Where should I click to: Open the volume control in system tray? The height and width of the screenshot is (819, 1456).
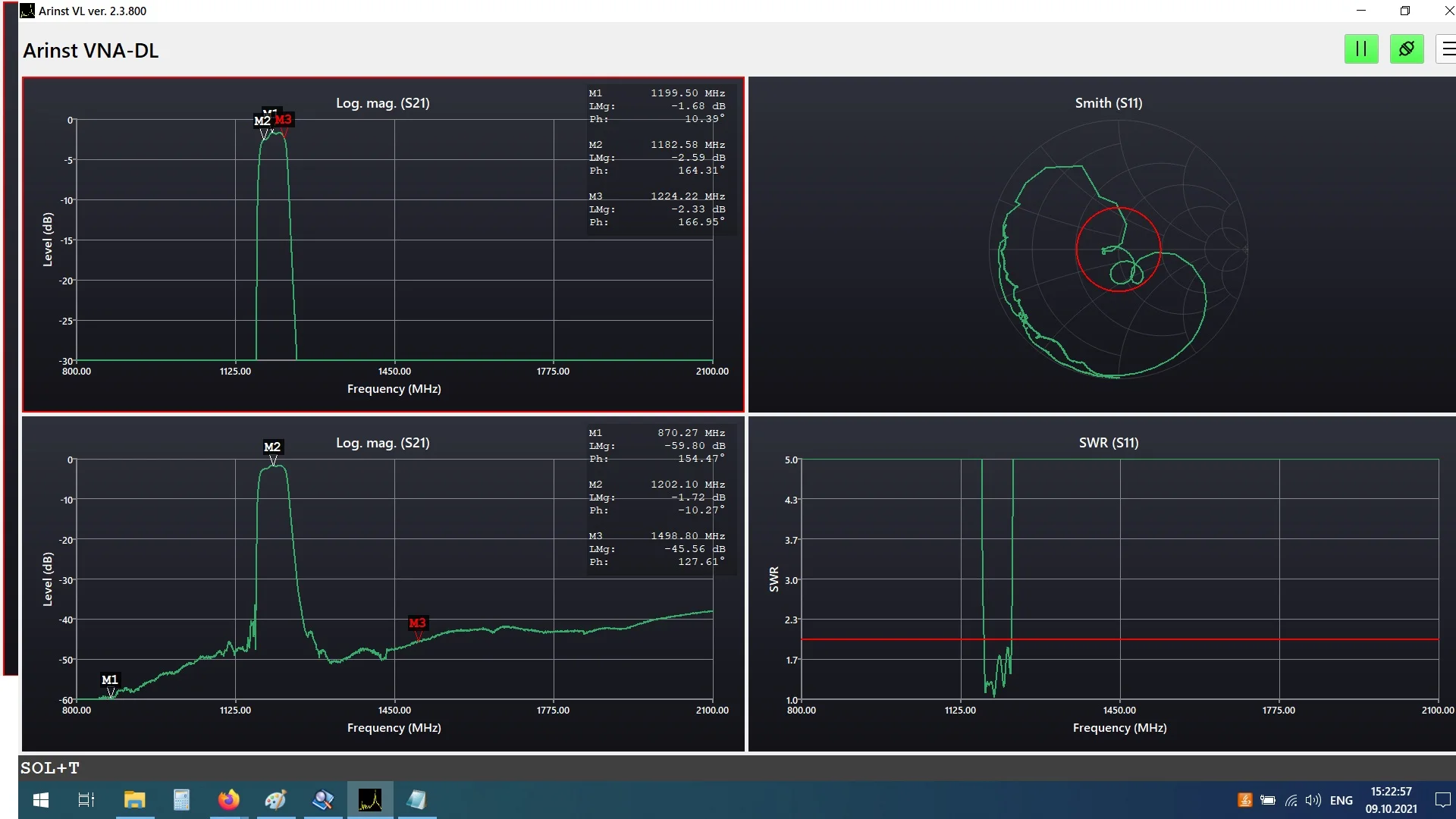click(x=1313, y=800)
